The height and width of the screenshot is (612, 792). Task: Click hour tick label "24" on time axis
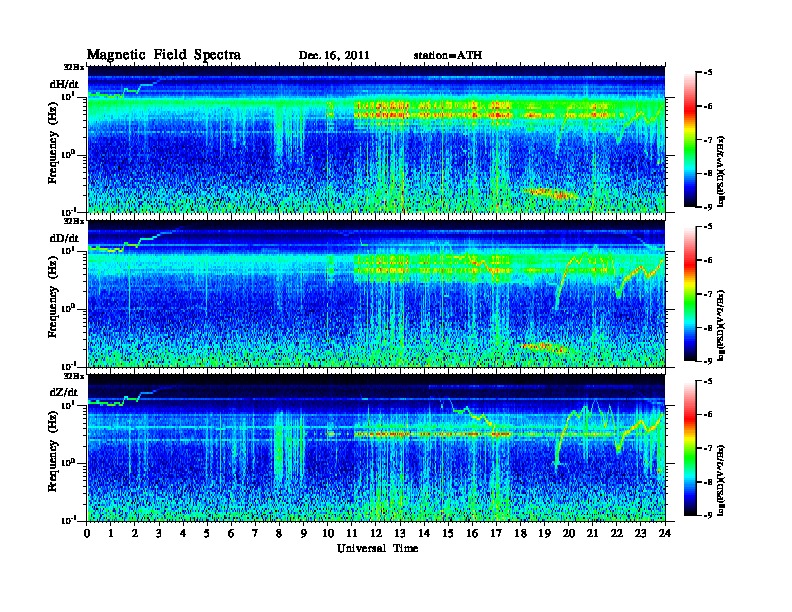click(x=665, y=533)
